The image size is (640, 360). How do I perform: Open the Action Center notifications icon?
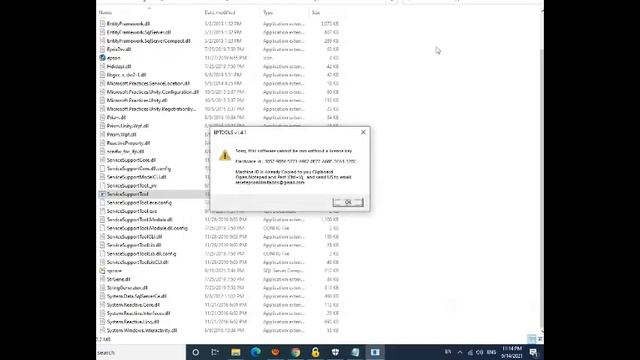click(533, 352)
